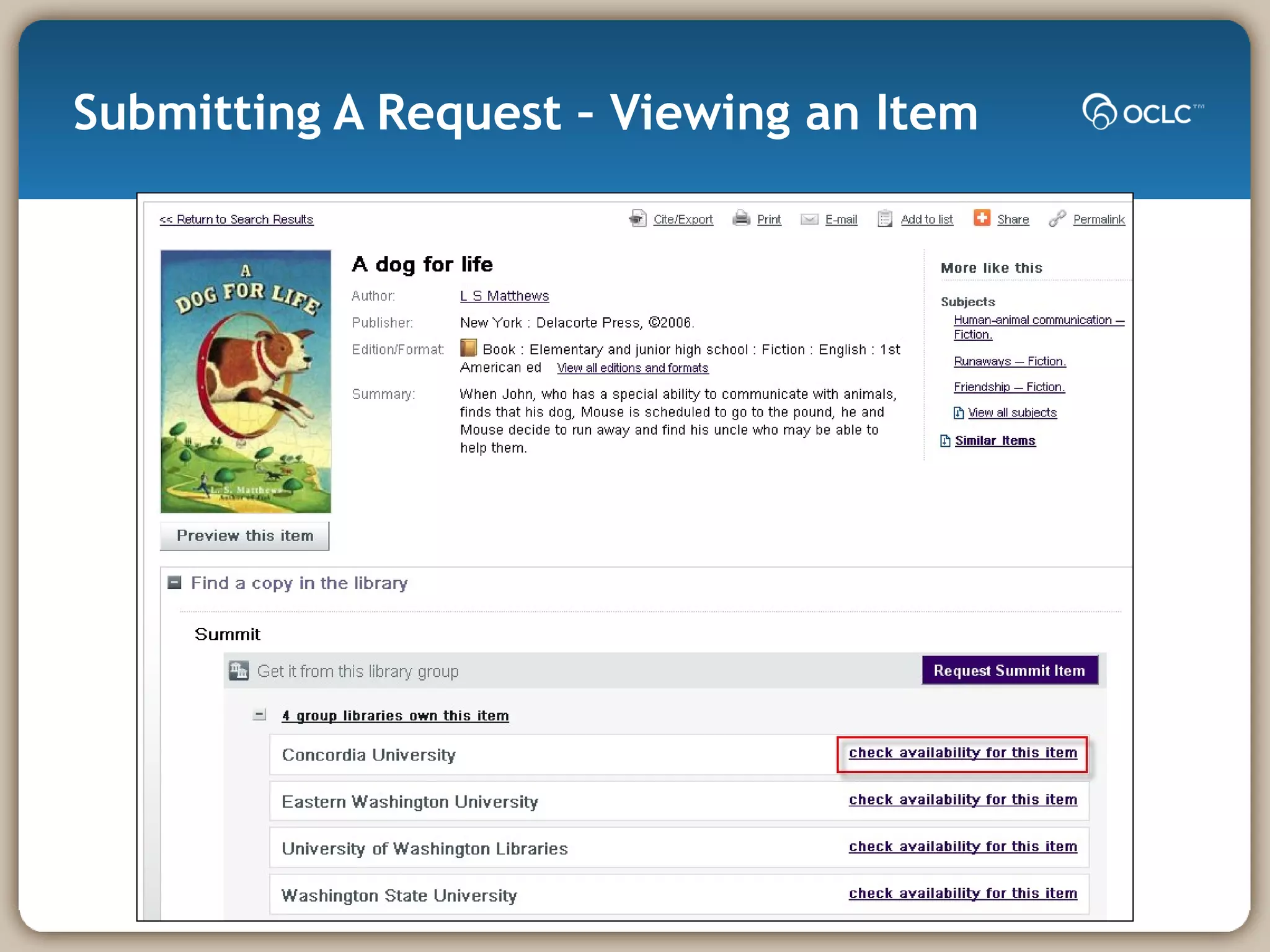
Task: Click the Add to list clipboard icon
Action: tap(885, 218)
